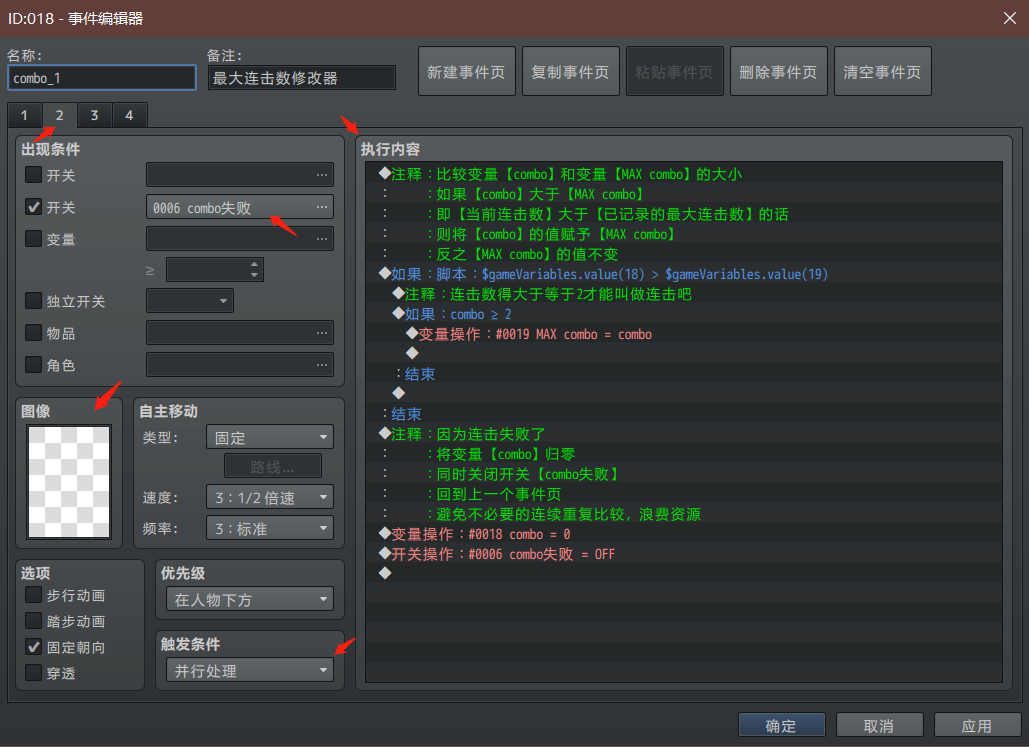Open the 变量 condition selector

[321, 238]
